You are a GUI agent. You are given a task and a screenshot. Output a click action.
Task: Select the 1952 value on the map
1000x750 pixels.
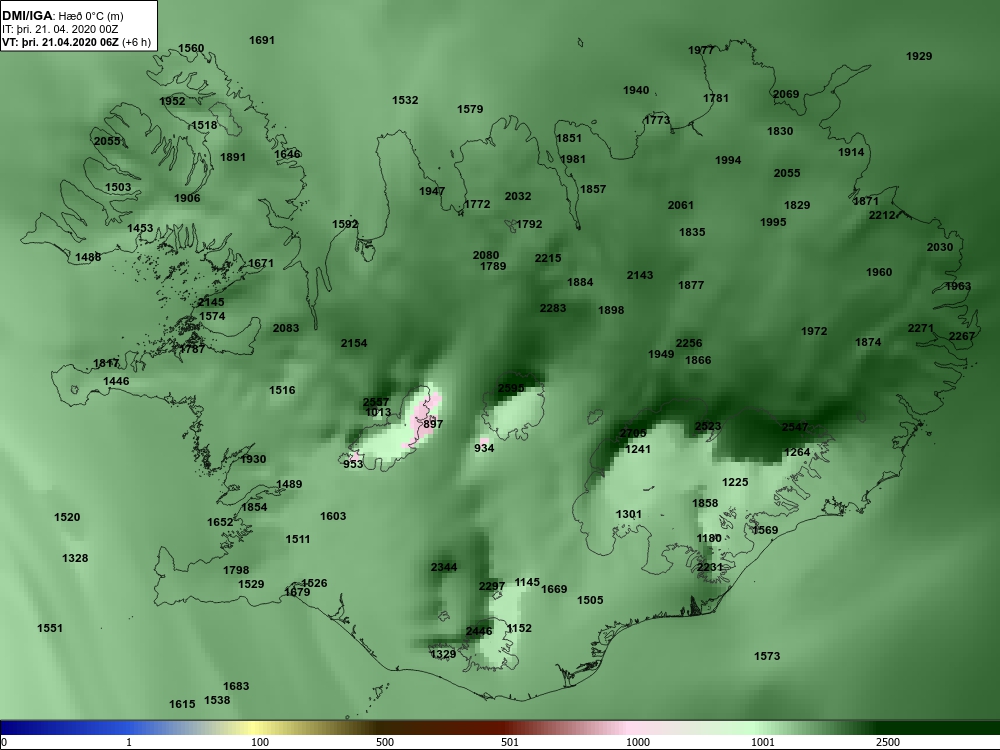[x=173, y=101]
